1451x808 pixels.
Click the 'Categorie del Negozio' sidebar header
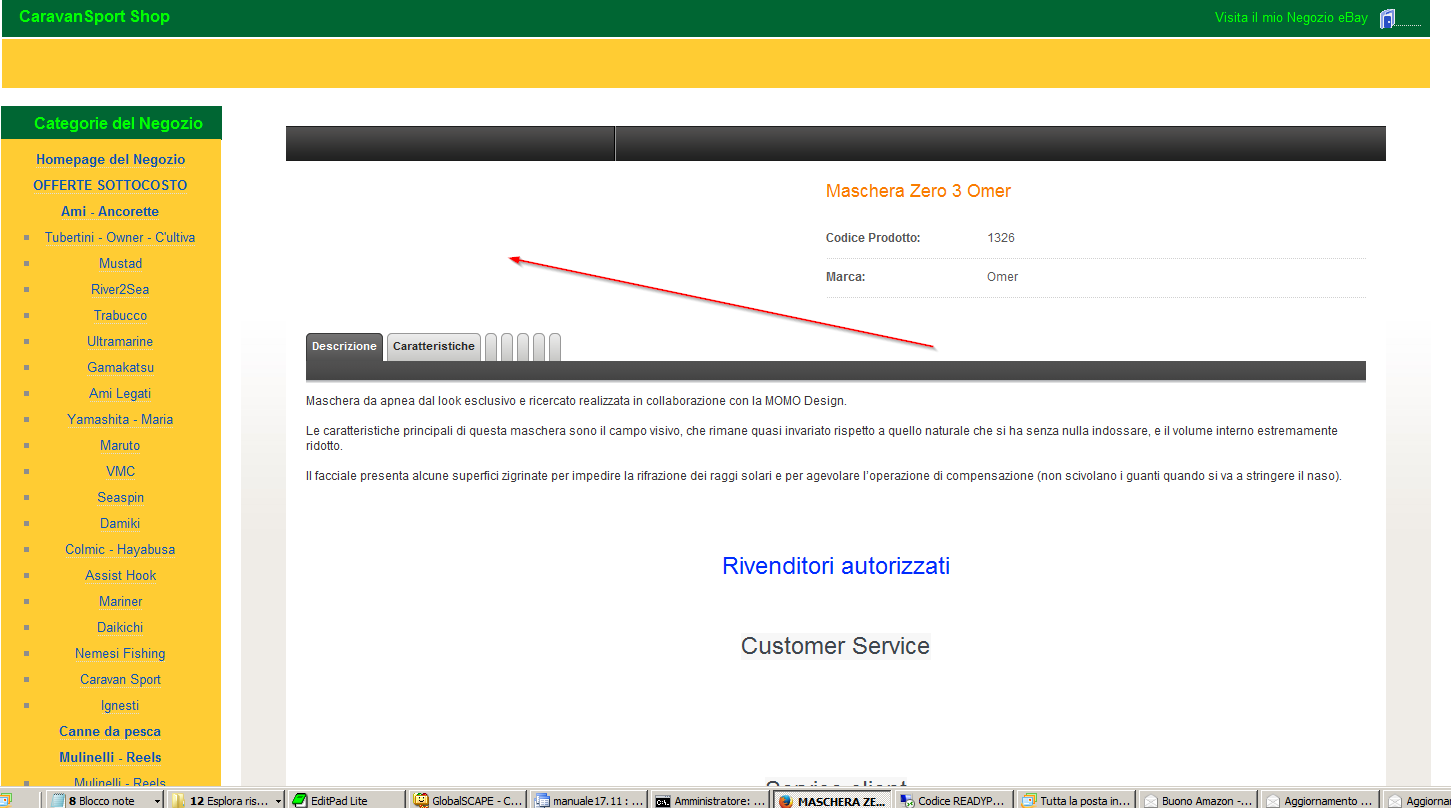point(118,124)
